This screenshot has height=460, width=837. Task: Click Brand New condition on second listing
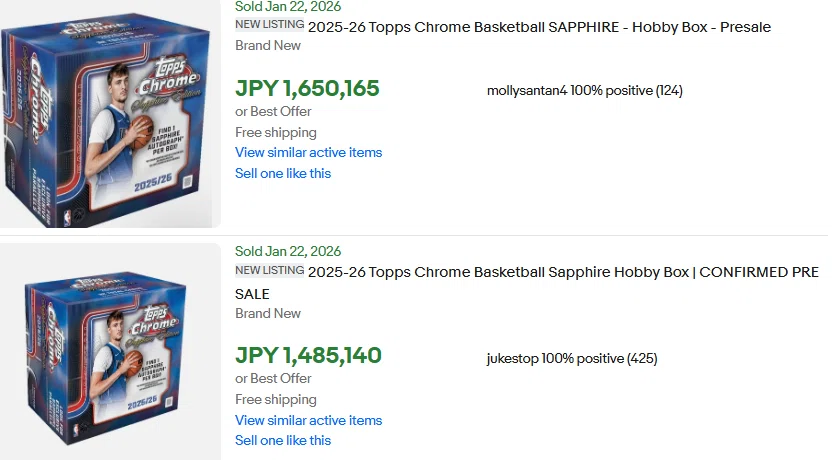[268, 314]
